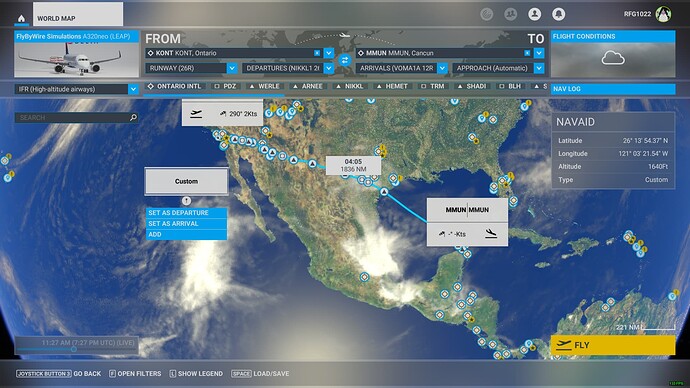Swap departure and arrival airports
This screenshot has width=690, height=388.
pos(345,60)
